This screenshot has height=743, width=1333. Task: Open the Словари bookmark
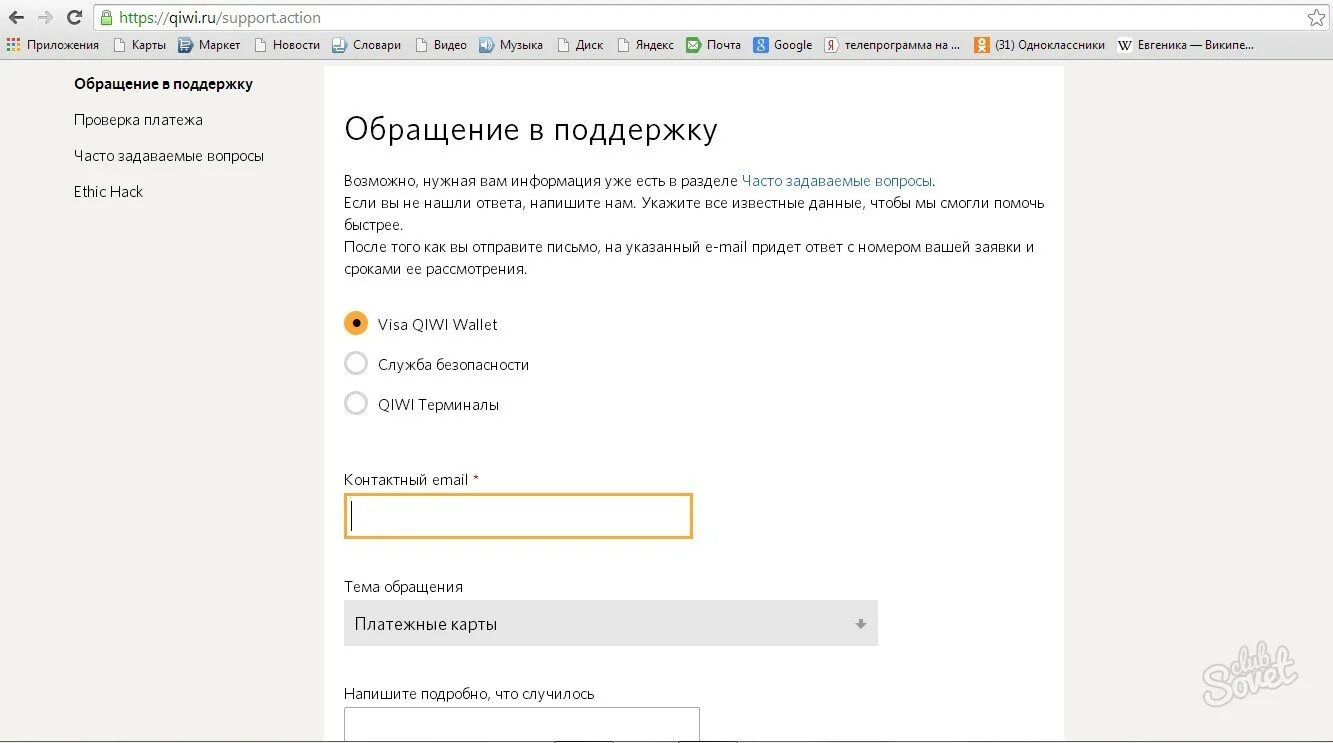(367, 45)
